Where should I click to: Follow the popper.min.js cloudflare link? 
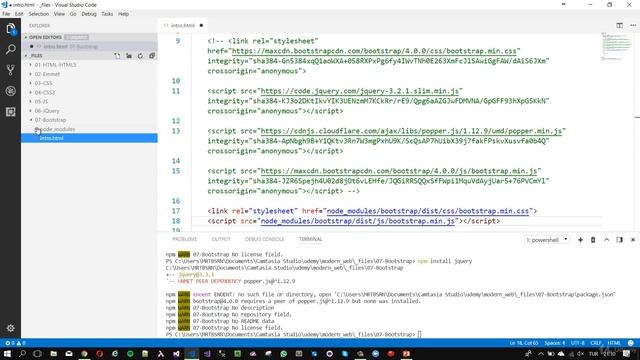411,131
